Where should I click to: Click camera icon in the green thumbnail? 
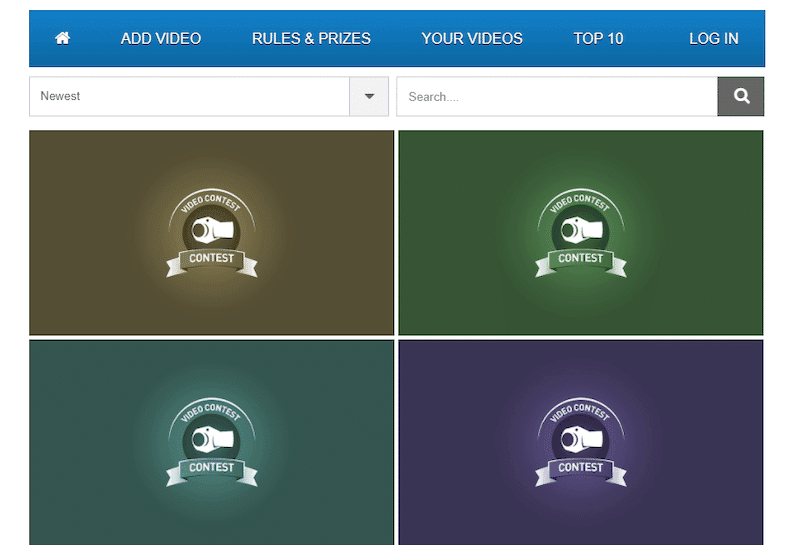click(x=580, y=231)
